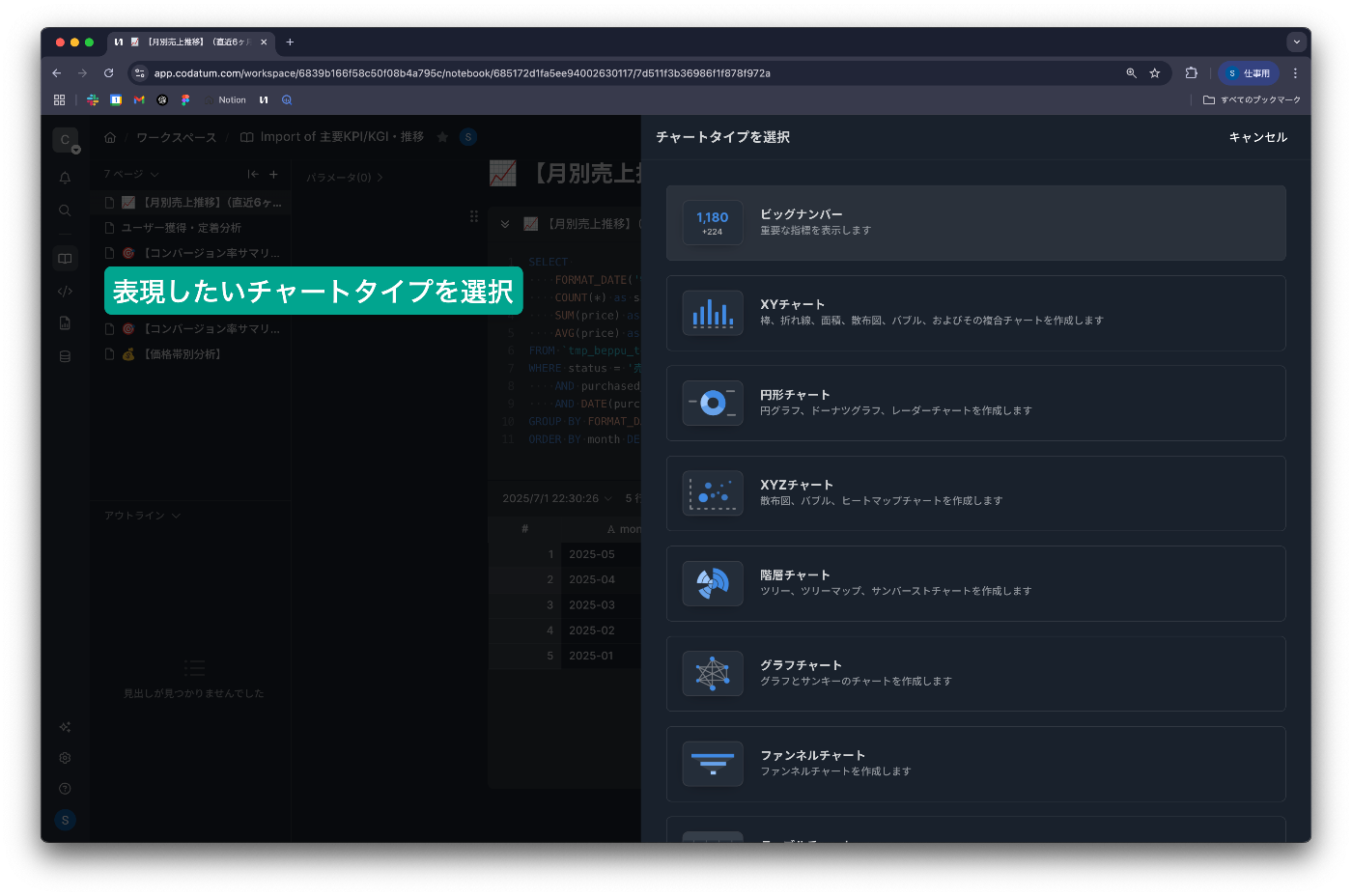Open settings gear in sidebar
The height and width of the screenshot is (896, 1352).
(65, 758)
